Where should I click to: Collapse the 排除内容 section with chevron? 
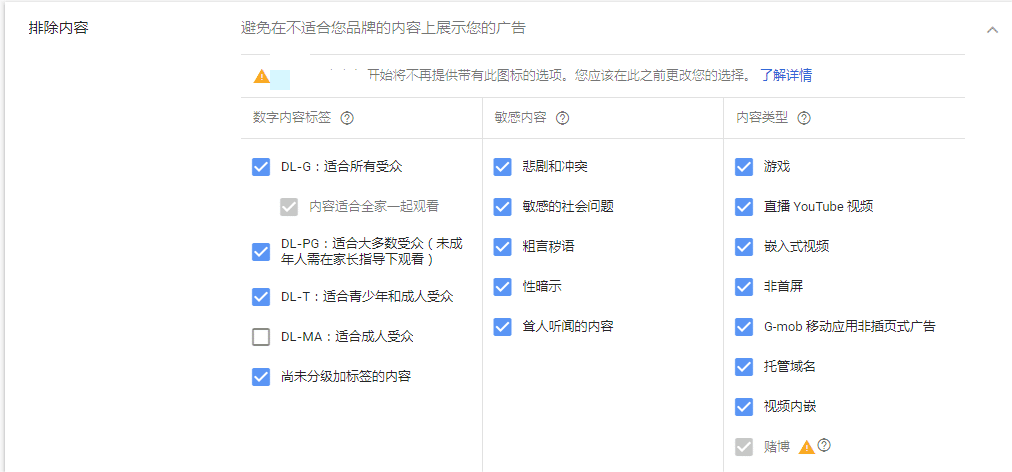[992, 30]
